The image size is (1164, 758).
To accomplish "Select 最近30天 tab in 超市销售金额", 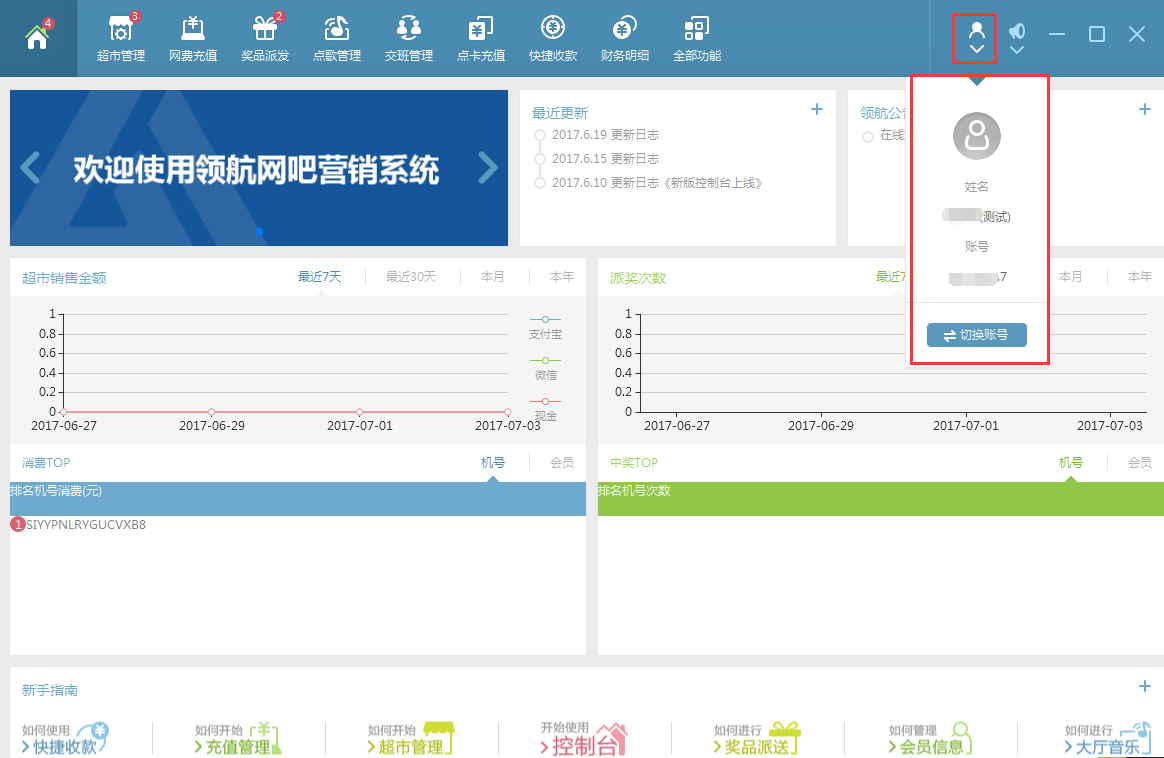I will [411, 277].
